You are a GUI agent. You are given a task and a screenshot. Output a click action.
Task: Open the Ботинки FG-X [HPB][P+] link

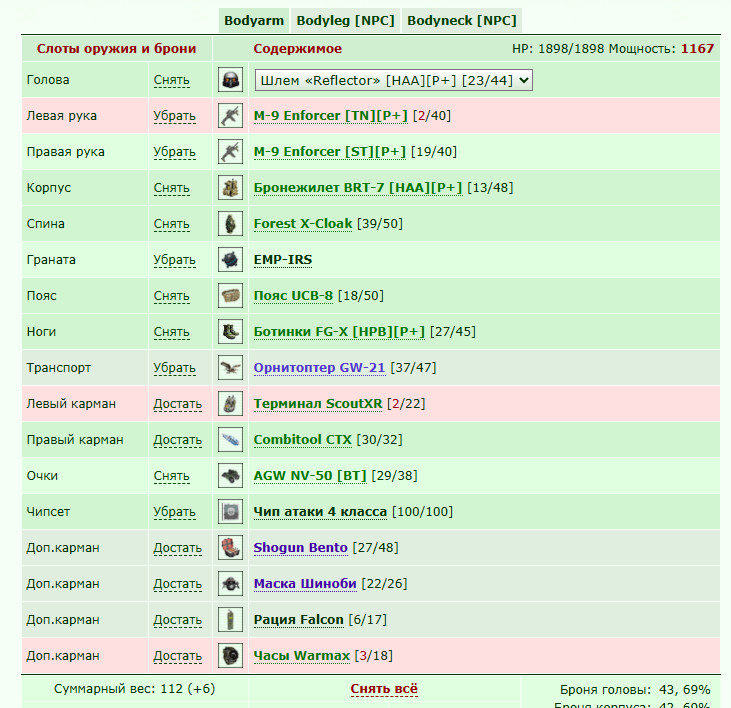click(339, 331)
